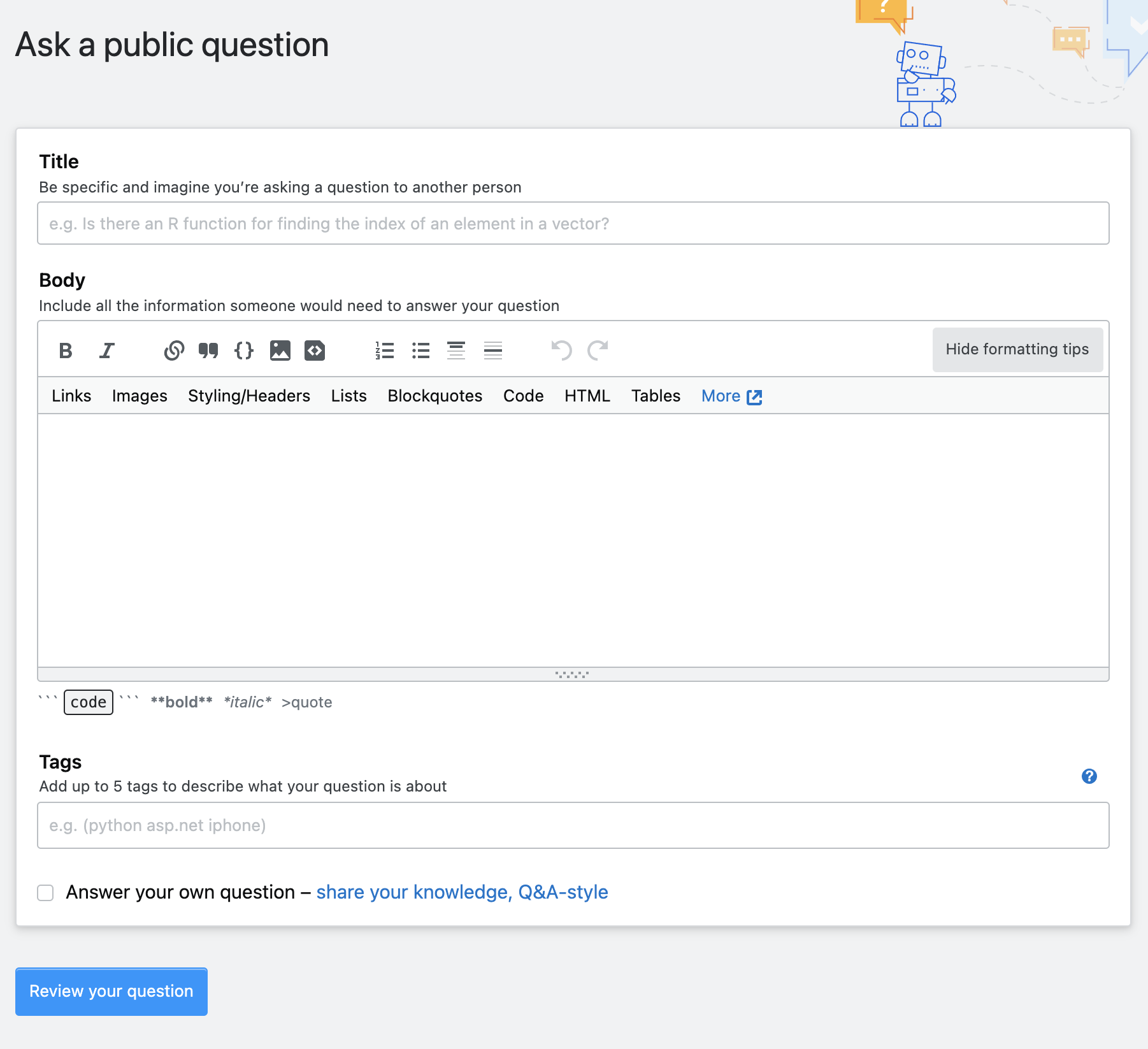Open the Links formatting tip tab
The width and height of the screenshot is (1148, 1049).
71,396
